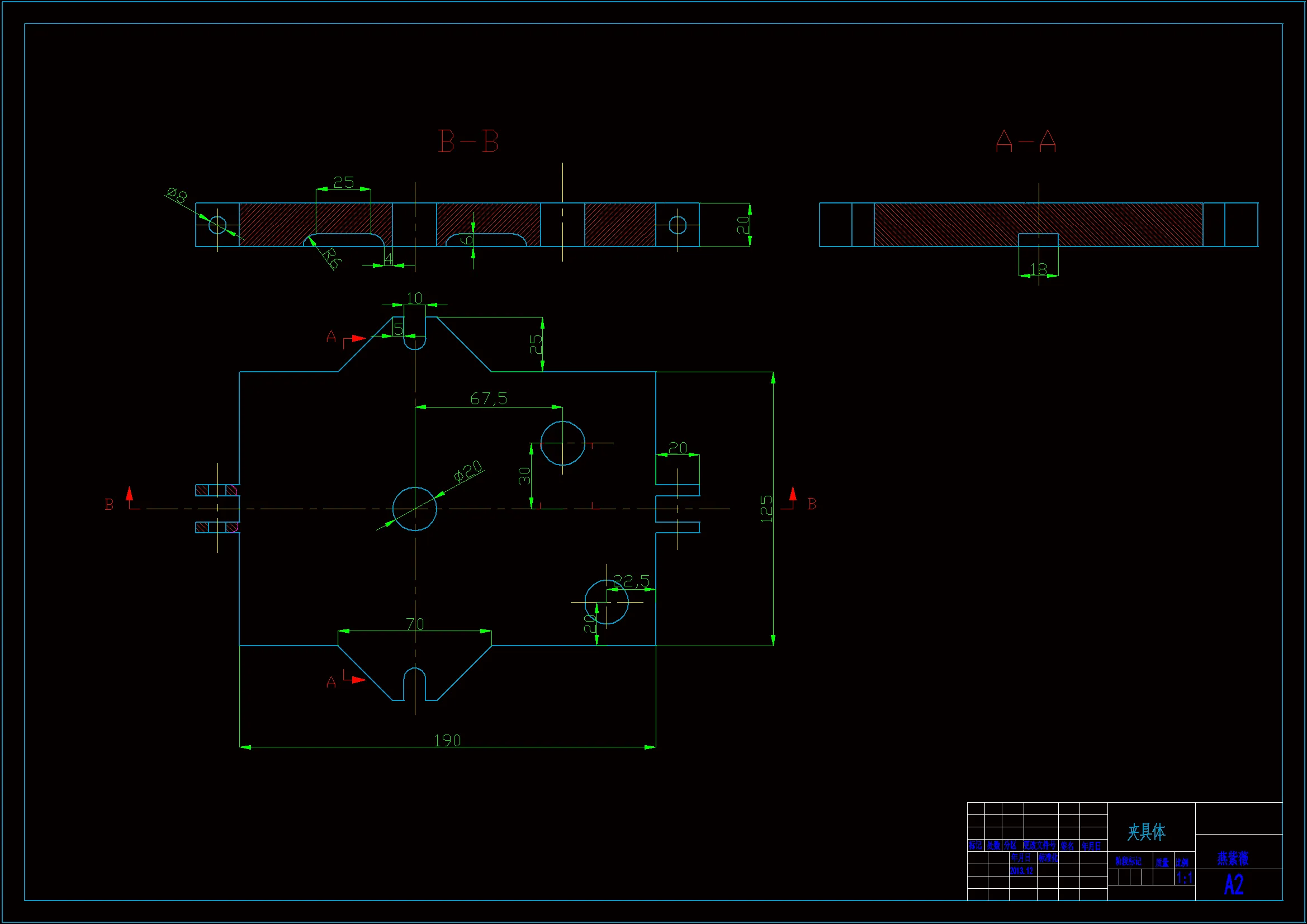Viewport: 1307px width, 924px height.
Task: Select the 125 height dimension text
Action: (x=766, y=509)
